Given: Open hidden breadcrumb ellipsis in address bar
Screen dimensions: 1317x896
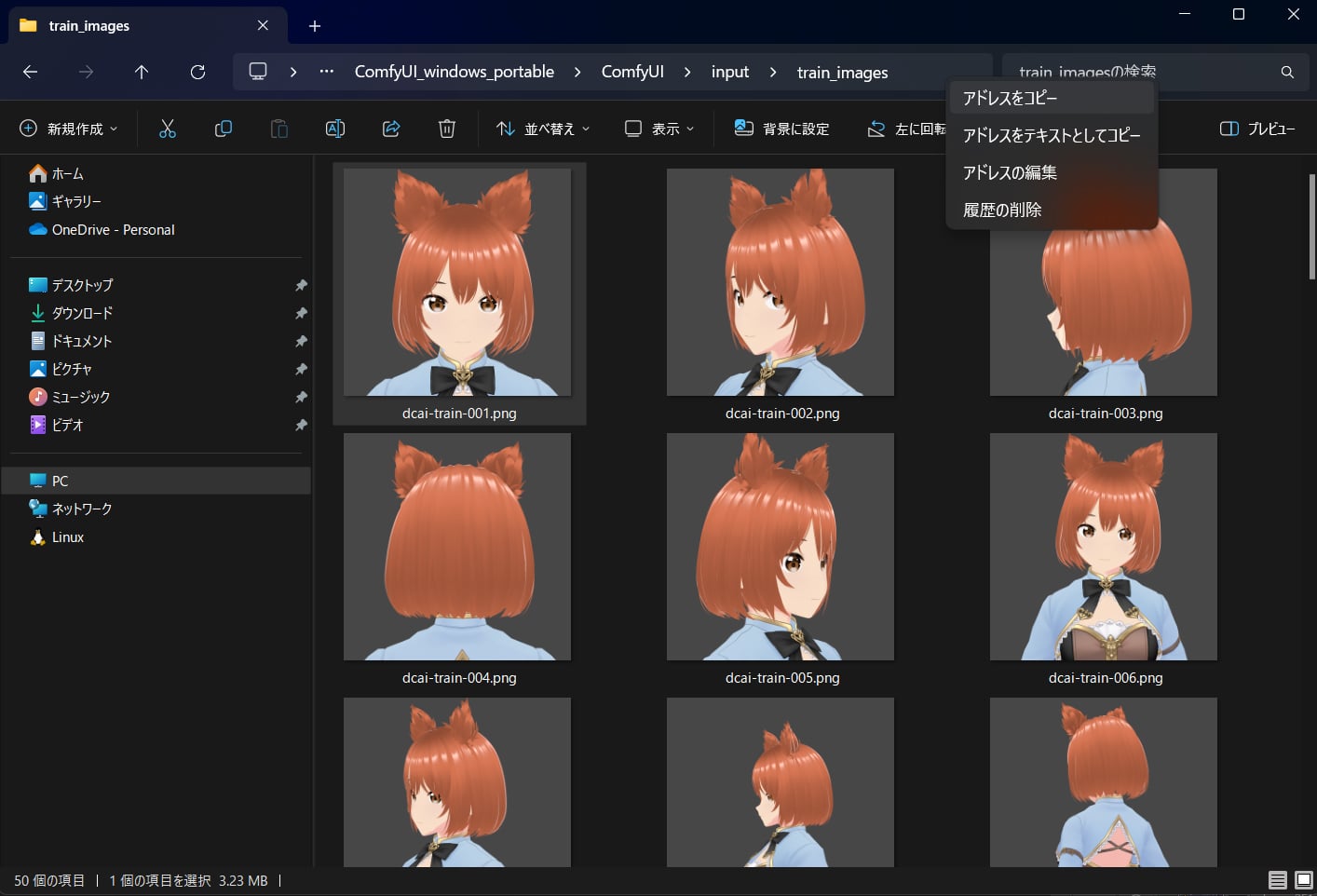Looking at the screenshot, I should (326, 72).
